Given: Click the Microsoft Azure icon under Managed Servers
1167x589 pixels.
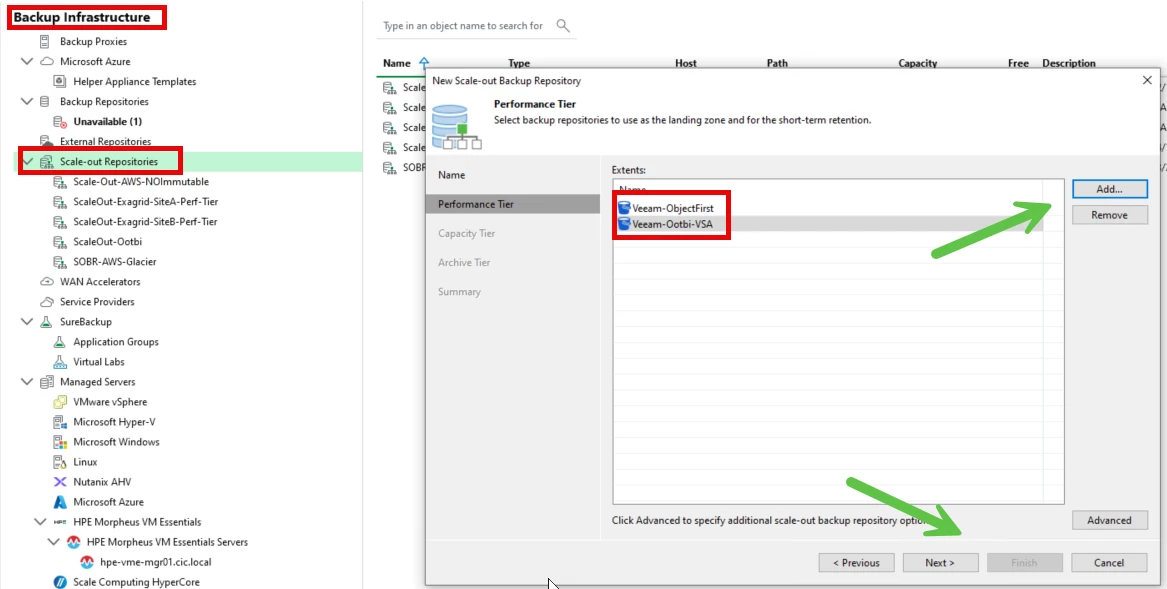Looking at the screenshot, I should [x=60, y=503].
